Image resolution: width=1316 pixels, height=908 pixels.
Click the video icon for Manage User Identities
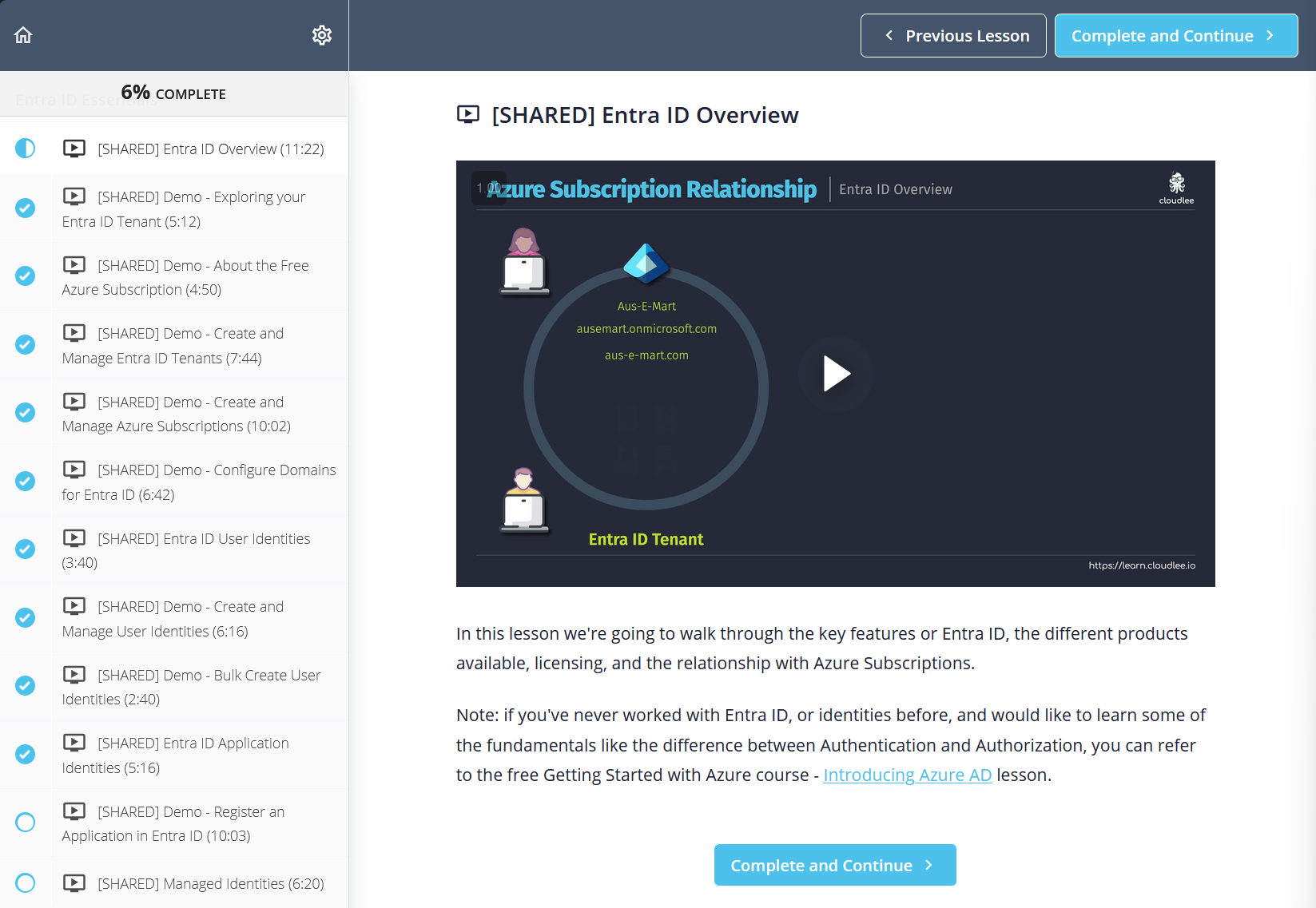point(74,606)
